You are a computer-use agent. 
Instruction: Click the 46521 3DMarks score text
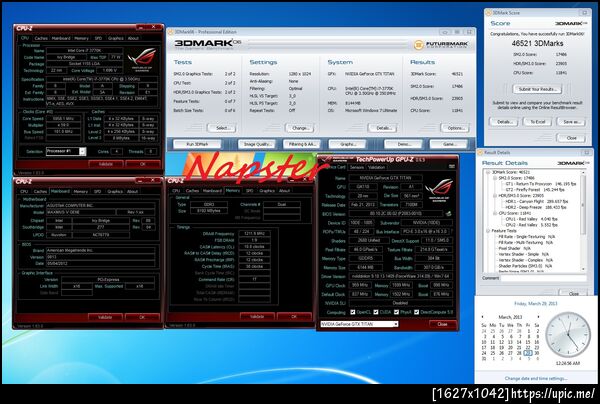[x=537, y=44]
